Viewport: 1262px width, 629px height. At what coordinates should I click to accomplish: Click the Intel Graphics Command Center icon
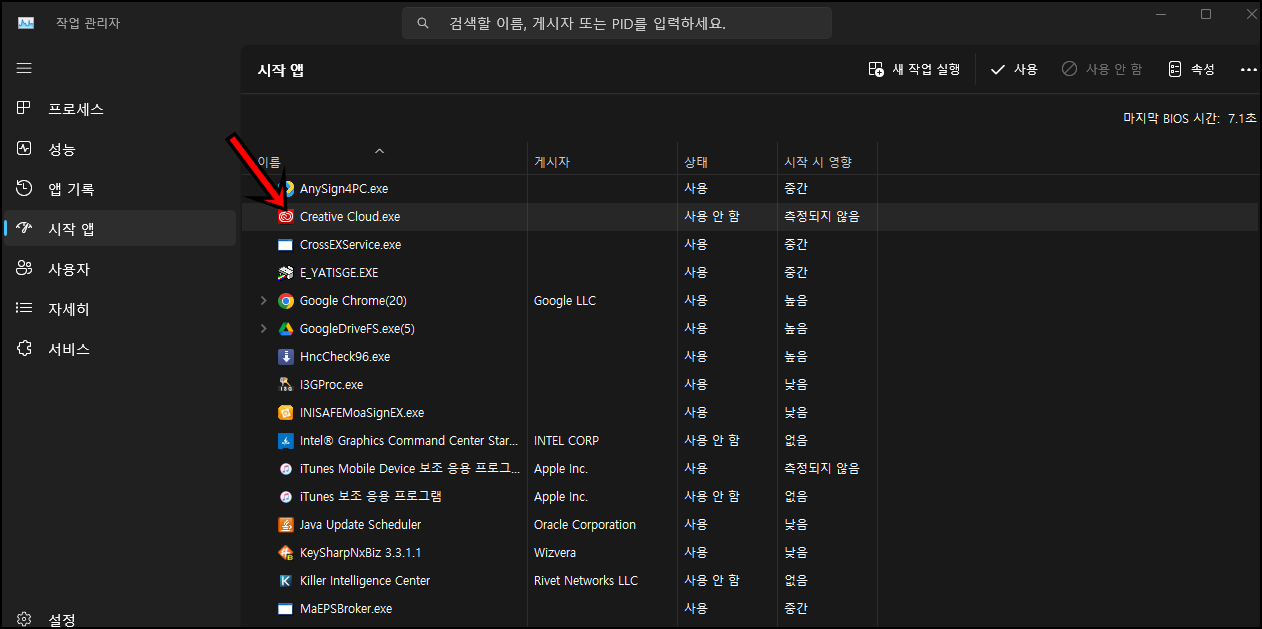[x=285, y=440]
